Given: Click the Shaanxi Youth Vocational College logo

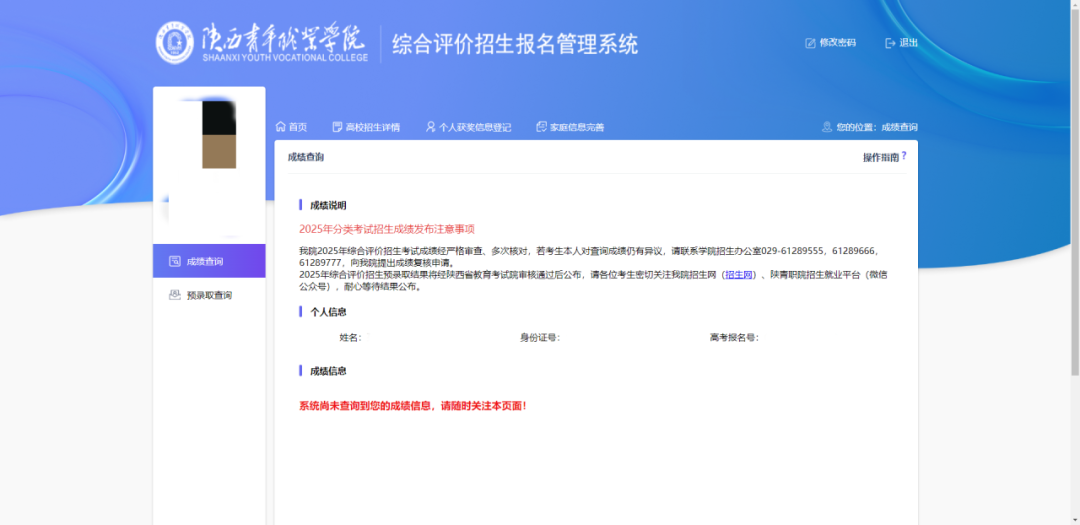Looking at the screenshot, I should pos(262,43).
